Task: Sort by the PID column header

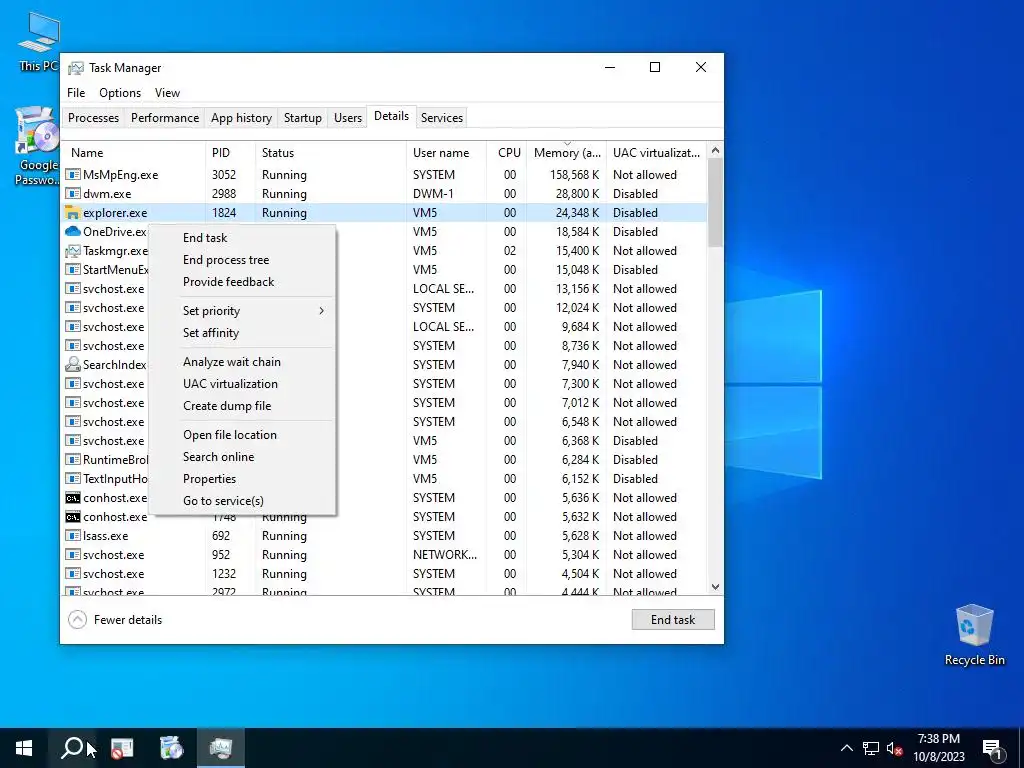Action: pyautogui.click(x=230, y=153)
